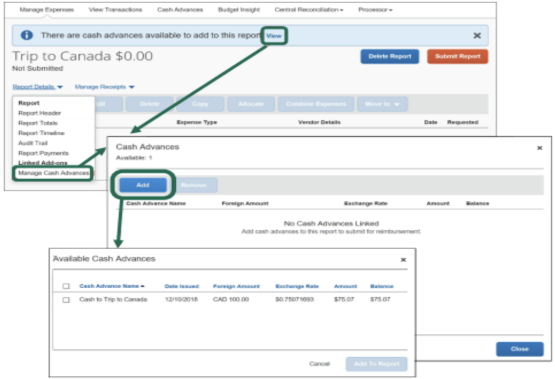Close the Available Cash Advances dialog

[403, 260]
